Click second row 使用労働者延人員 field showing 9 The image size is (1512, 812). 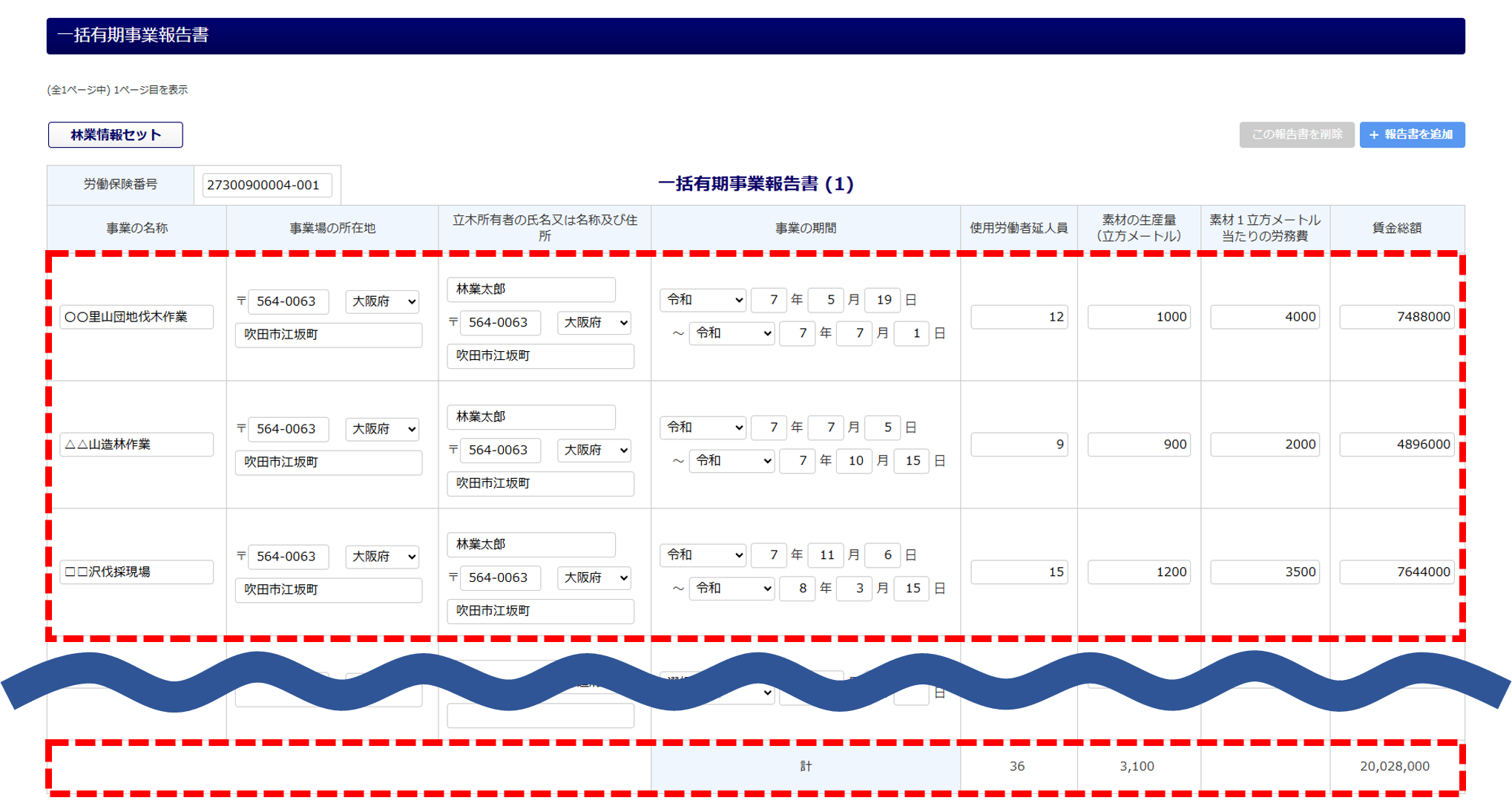click(1019, 445)
